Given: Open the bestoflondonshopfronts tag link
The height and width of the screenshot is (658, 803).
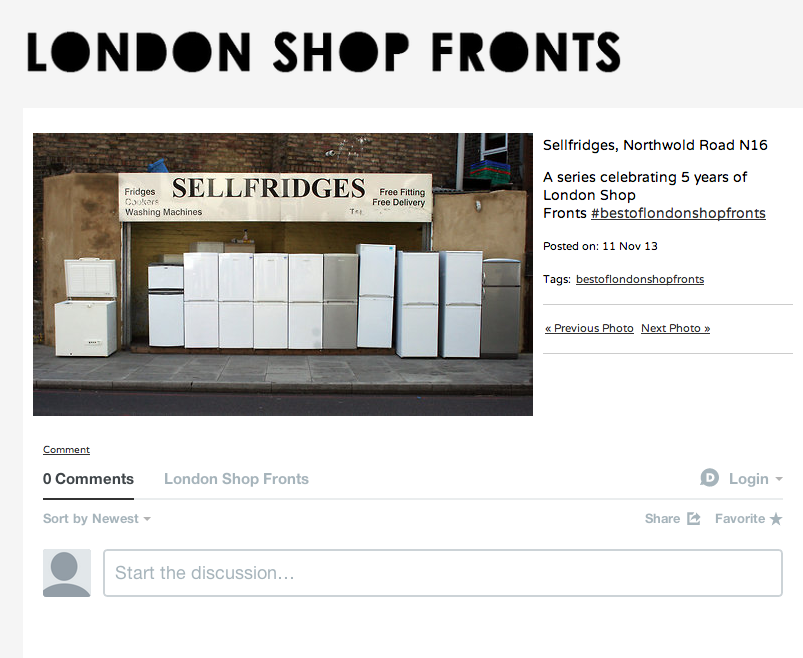Looking at the screenshot, I should tap(640, 279).
